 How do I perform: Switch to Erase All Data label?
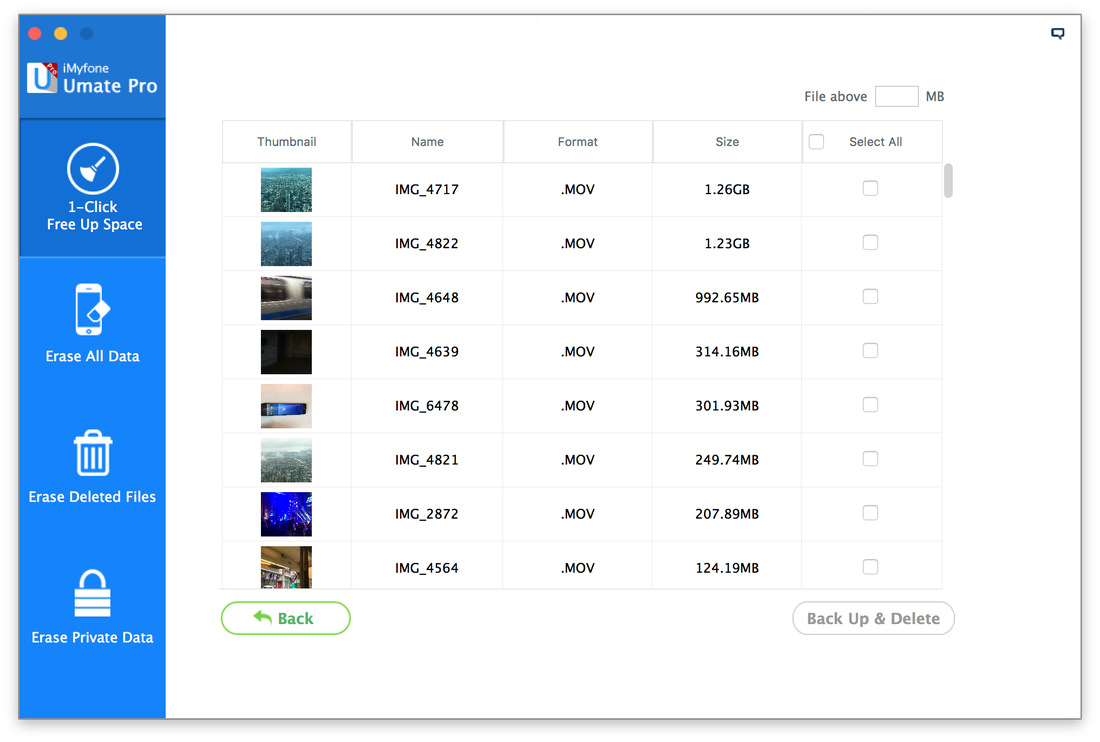(93, 356)
